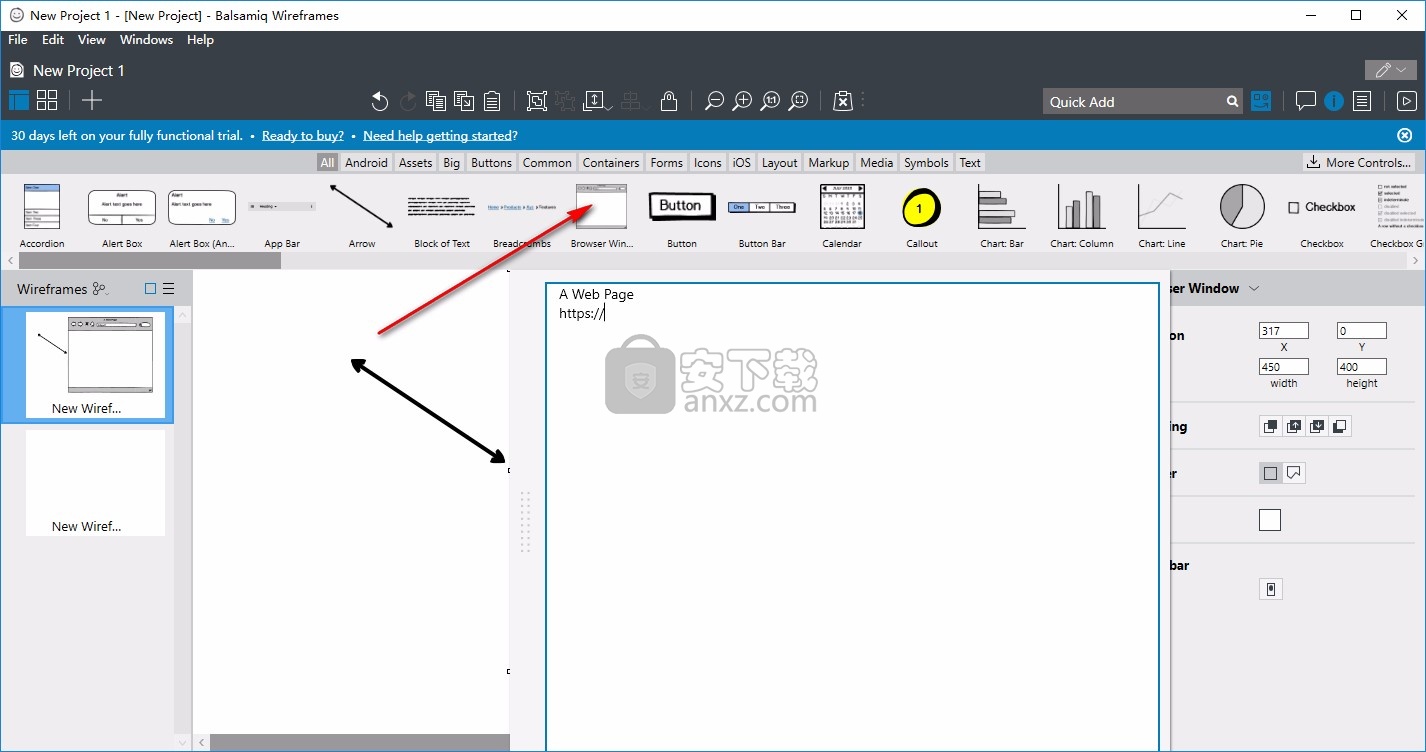
Task: Bring the selection to front
Action: point(1271,426)
